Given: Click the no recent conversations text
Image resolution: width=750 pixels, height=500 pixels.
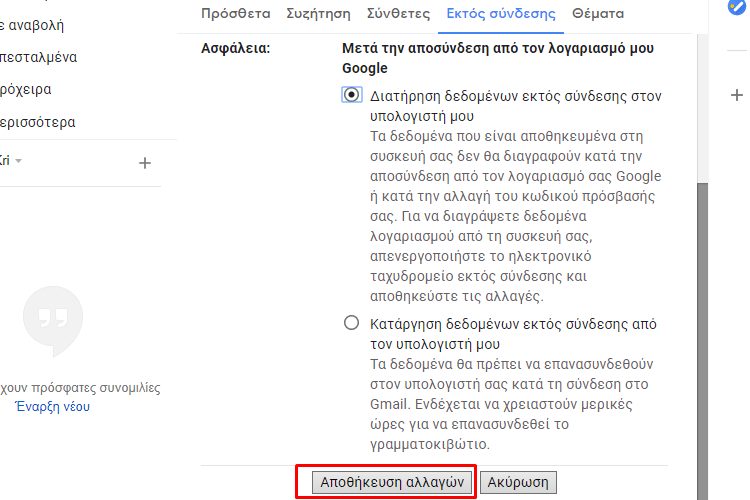Looking at the screenshot, I should [x=80, y=388].
